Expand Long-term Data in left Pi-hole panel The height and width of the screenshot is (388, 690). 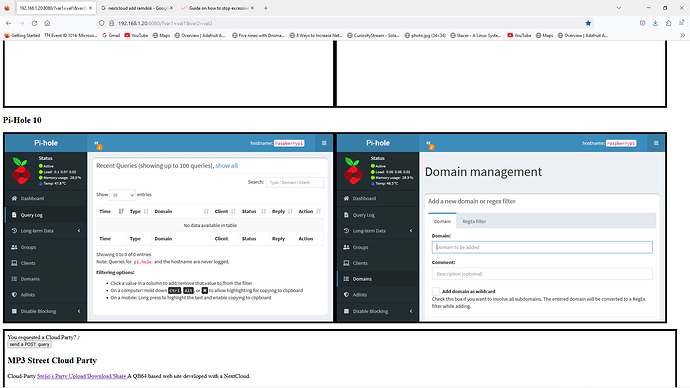point(46,231)
